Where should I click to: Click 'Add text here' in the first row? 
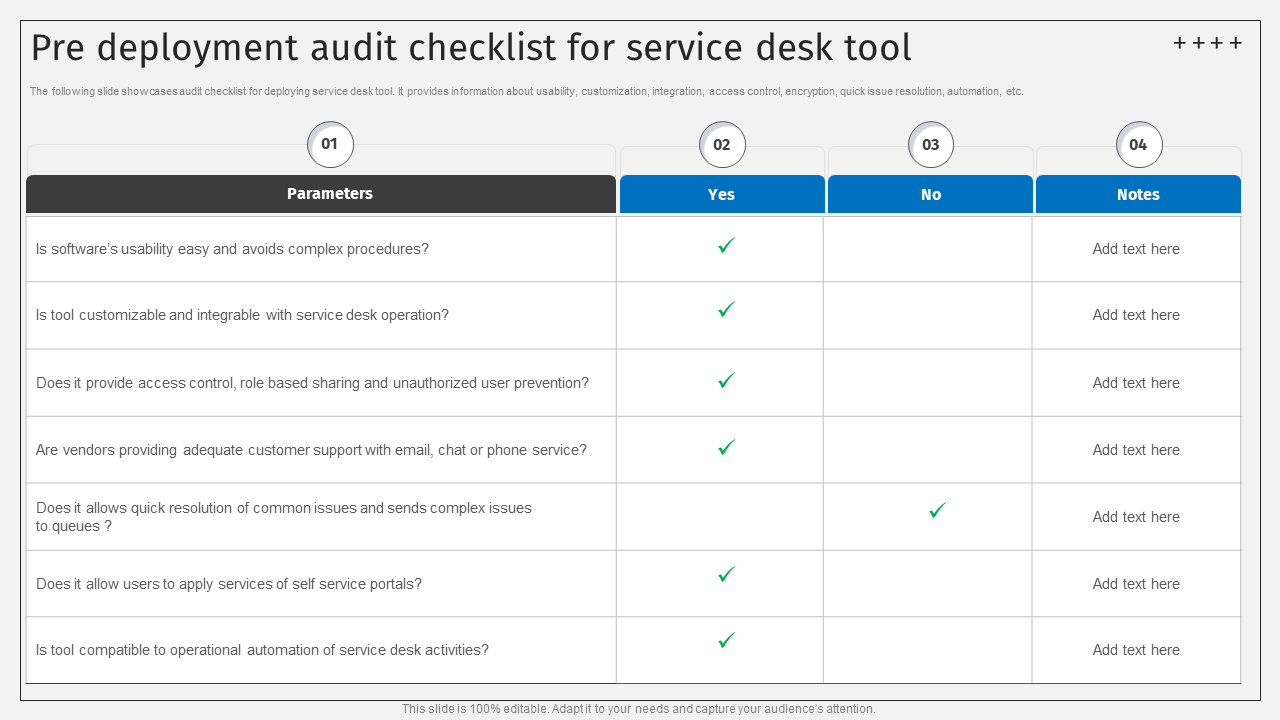coord(1136,249)
